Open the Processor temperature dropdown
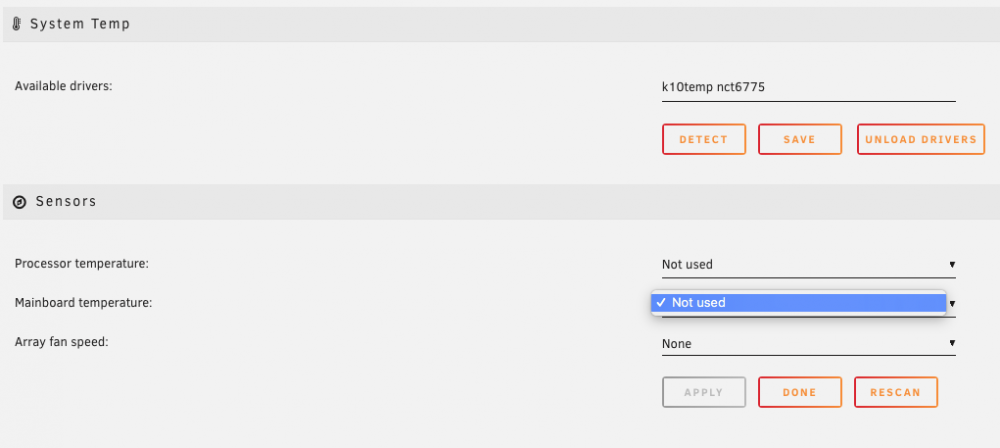 point(809,264)
